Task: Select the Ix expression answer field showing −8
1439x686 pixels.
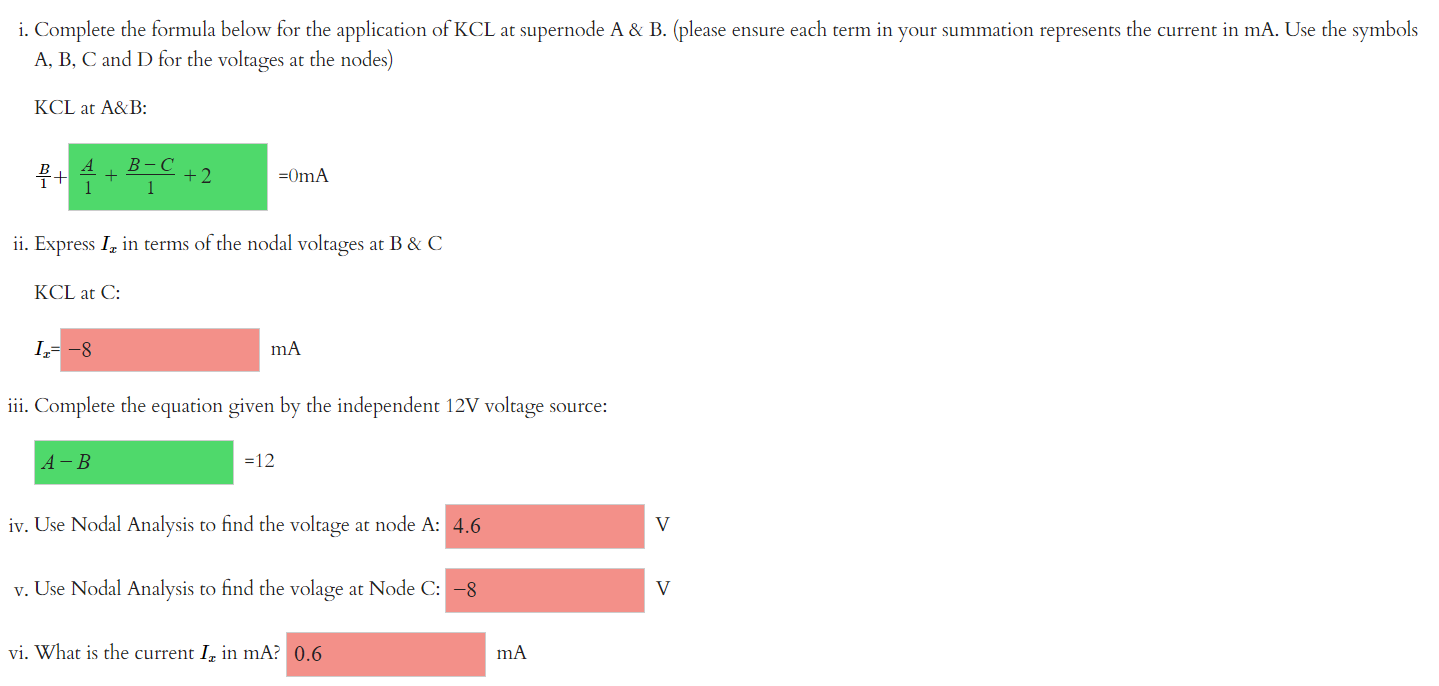Action: click(x=159, y=349)
